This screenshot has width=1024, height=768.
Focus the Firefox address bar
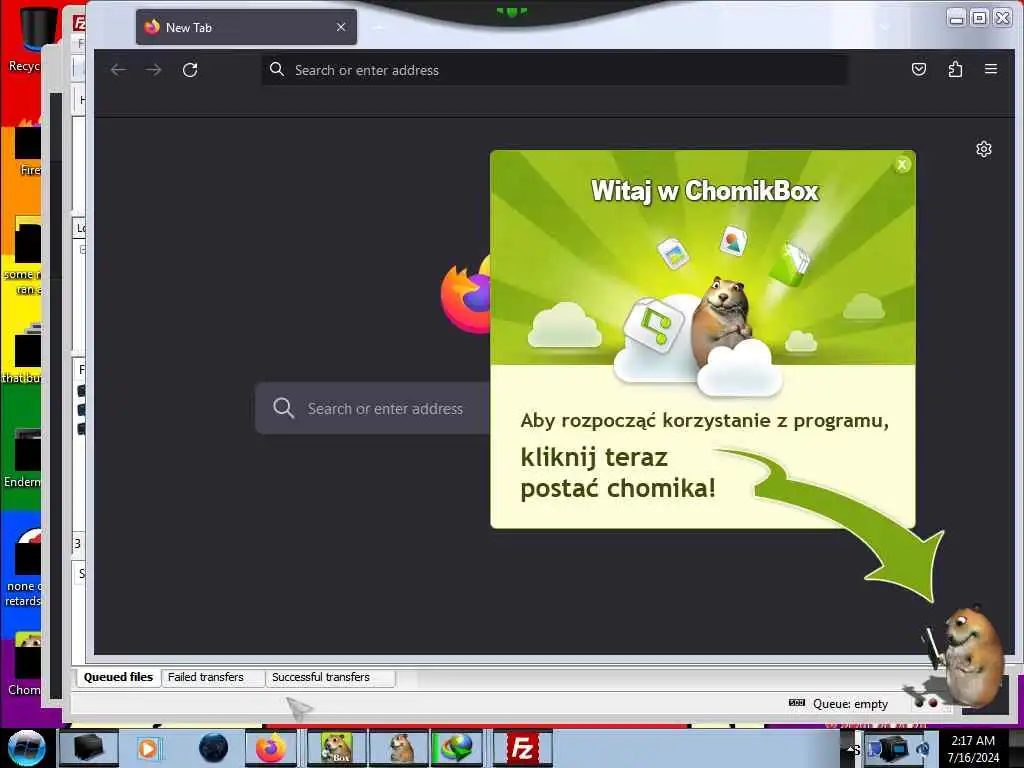(555, 70)
